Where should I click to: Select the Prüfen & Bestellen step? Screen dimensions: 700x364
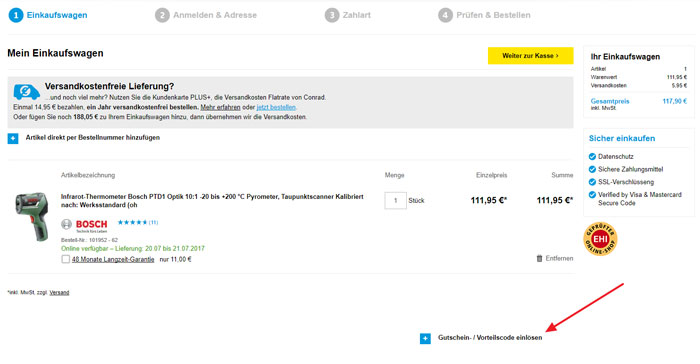tap(484, 15)
